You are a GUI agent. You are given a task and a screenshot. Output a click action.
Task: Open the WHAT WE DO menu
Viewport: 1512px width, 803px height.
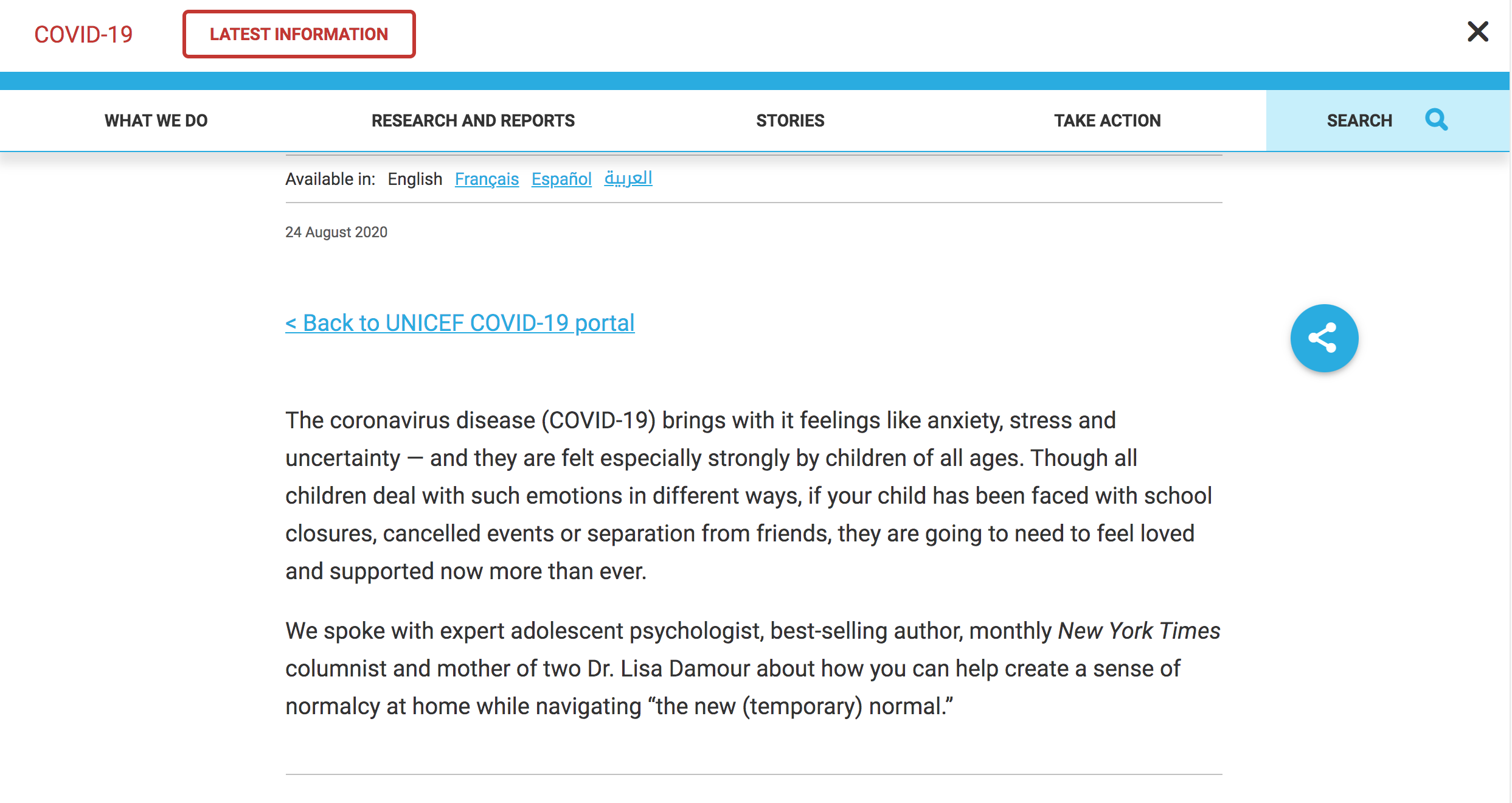click(x=156, y=120)
